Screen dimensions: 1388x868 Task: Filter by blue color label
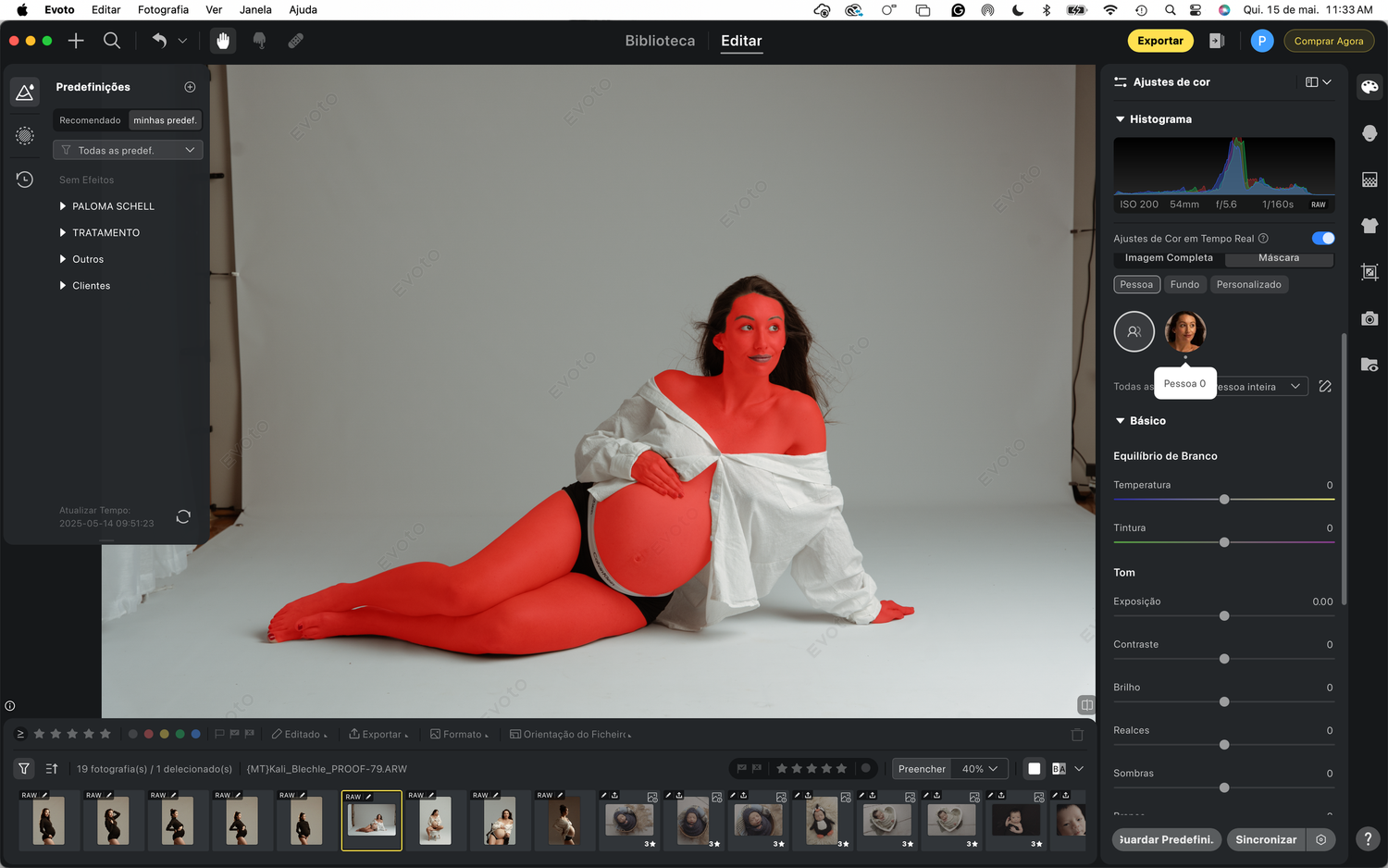[x=195, y=735]
